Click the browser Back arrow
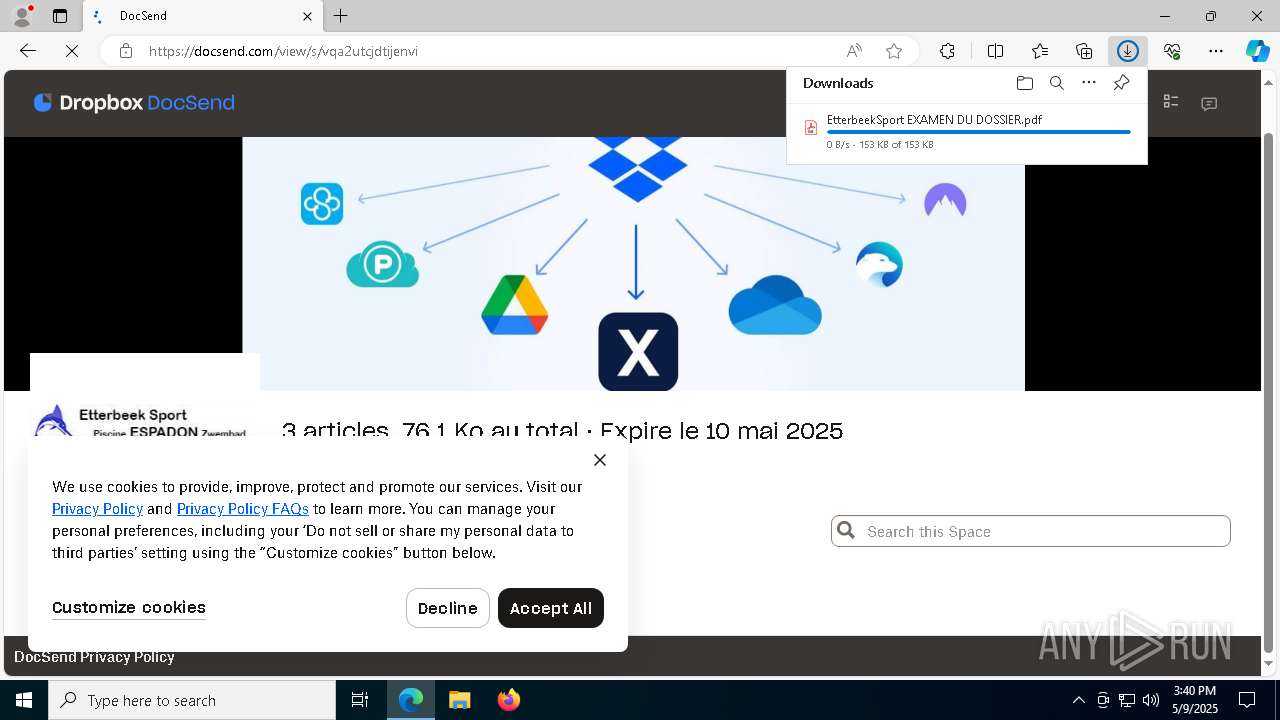The image size is (1280, 720). click(28, 51)
